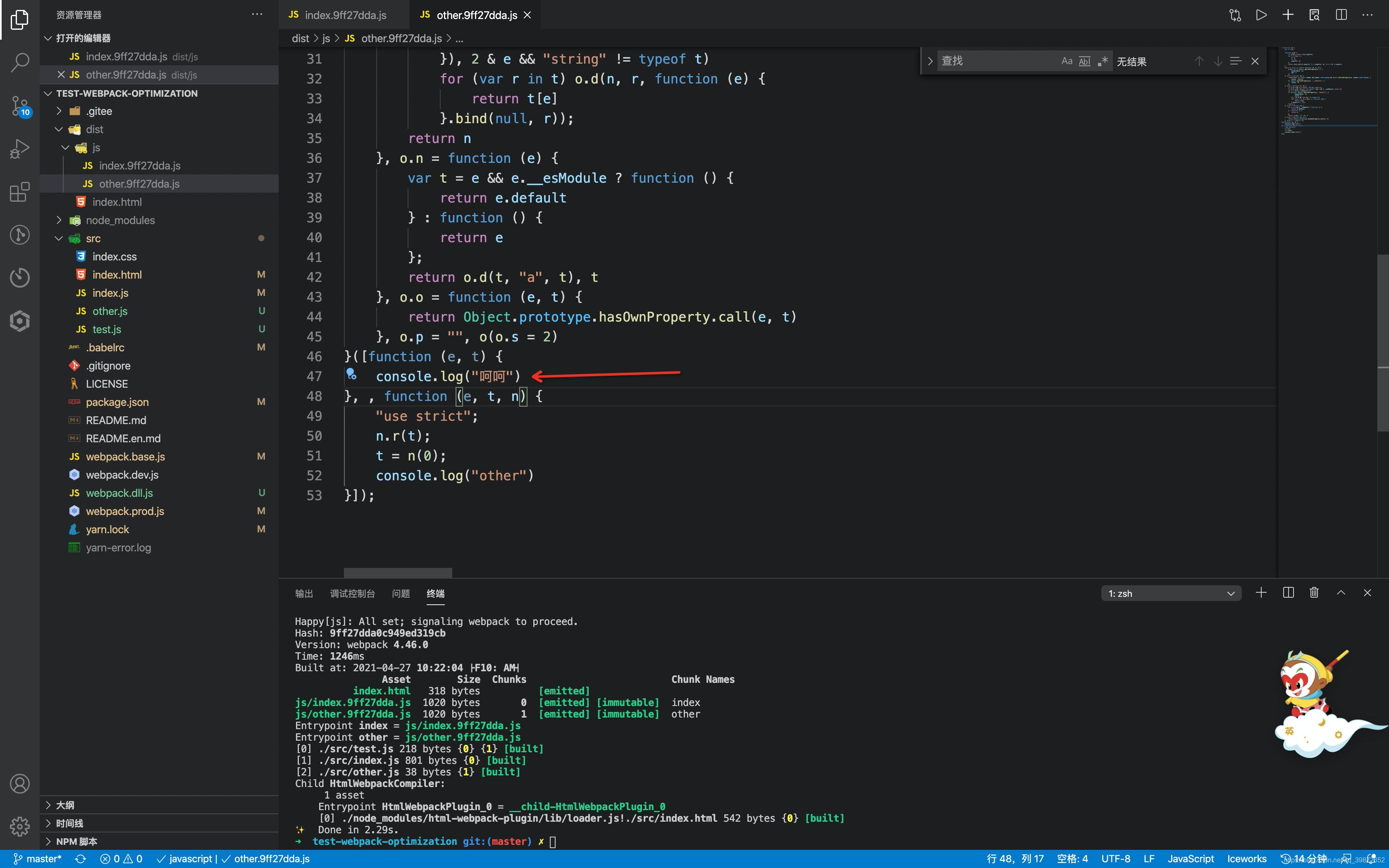Close the find widget
The image size is (1389, 868).
(x=1255, y=61)
